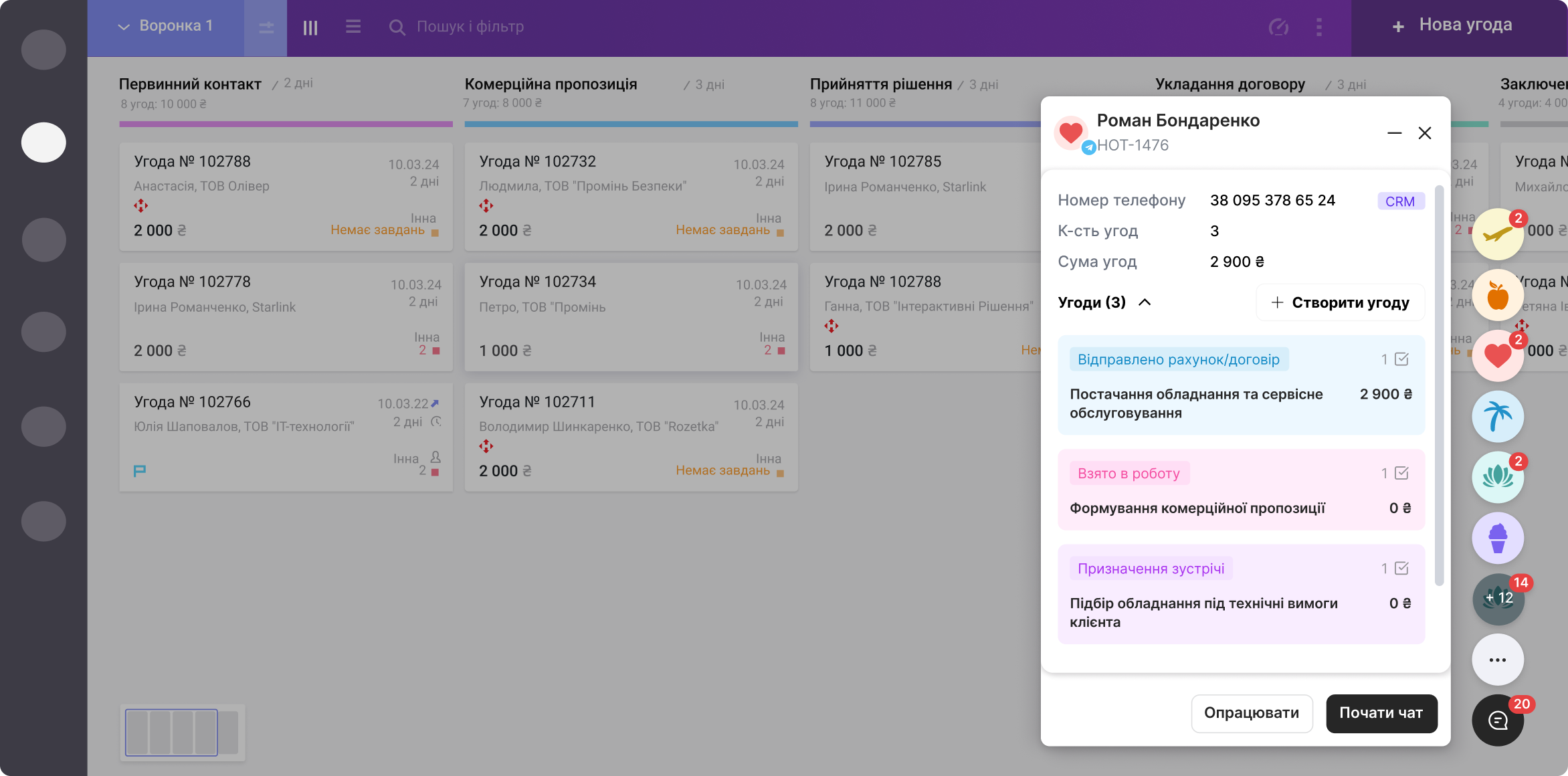Open the orange apple chat avatar
This screenshot has height=776, width=1568.
(1497, 295)
